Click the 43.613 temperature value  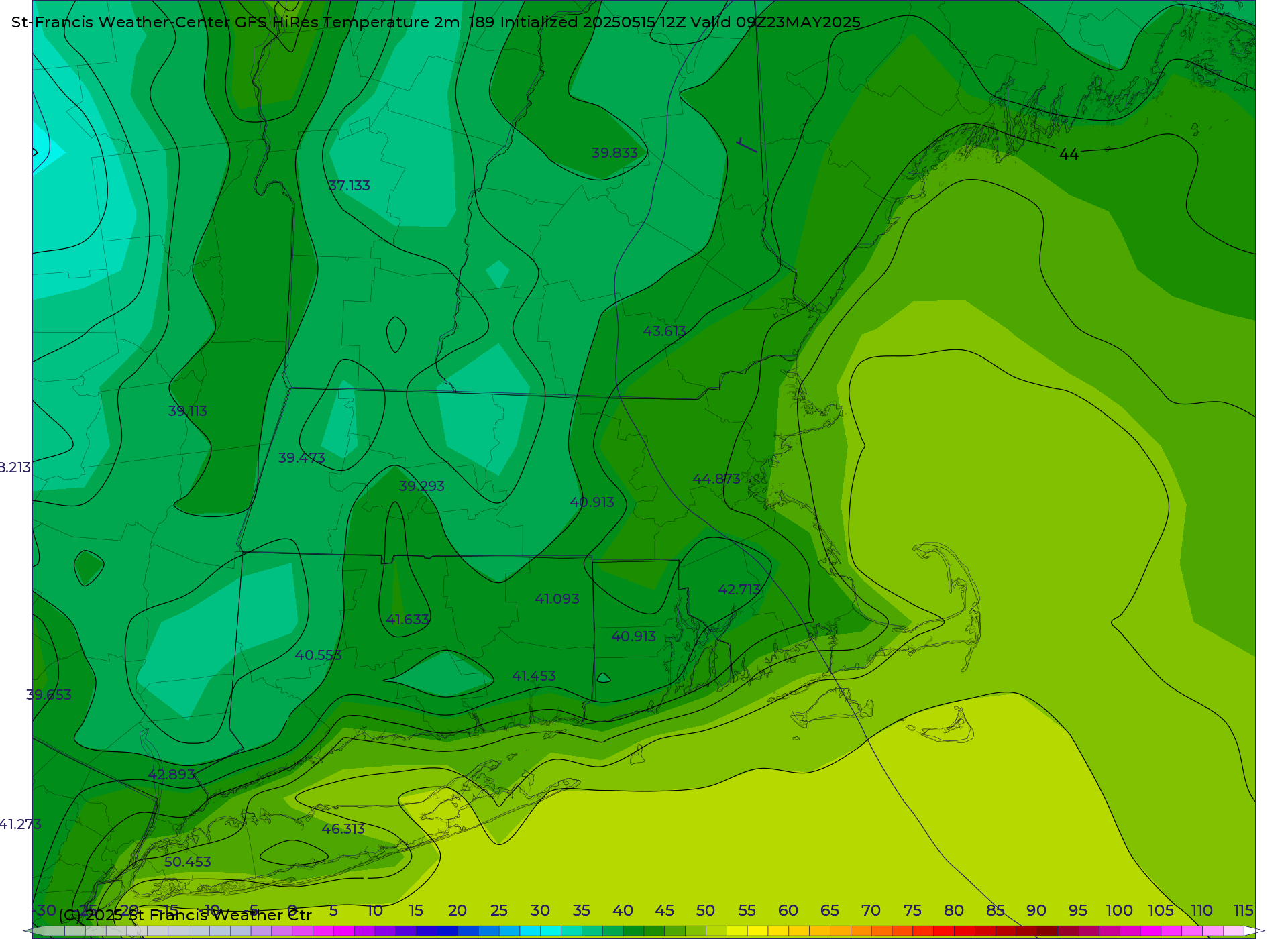tap(664, 331)
